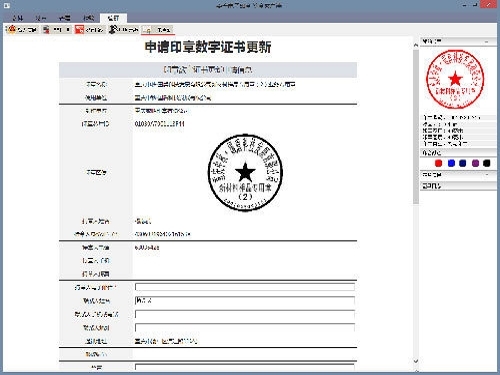This screenshot has height=375, width=500.
Task: Pick the bright blue seal color swatch
Action: coord(451,163)
